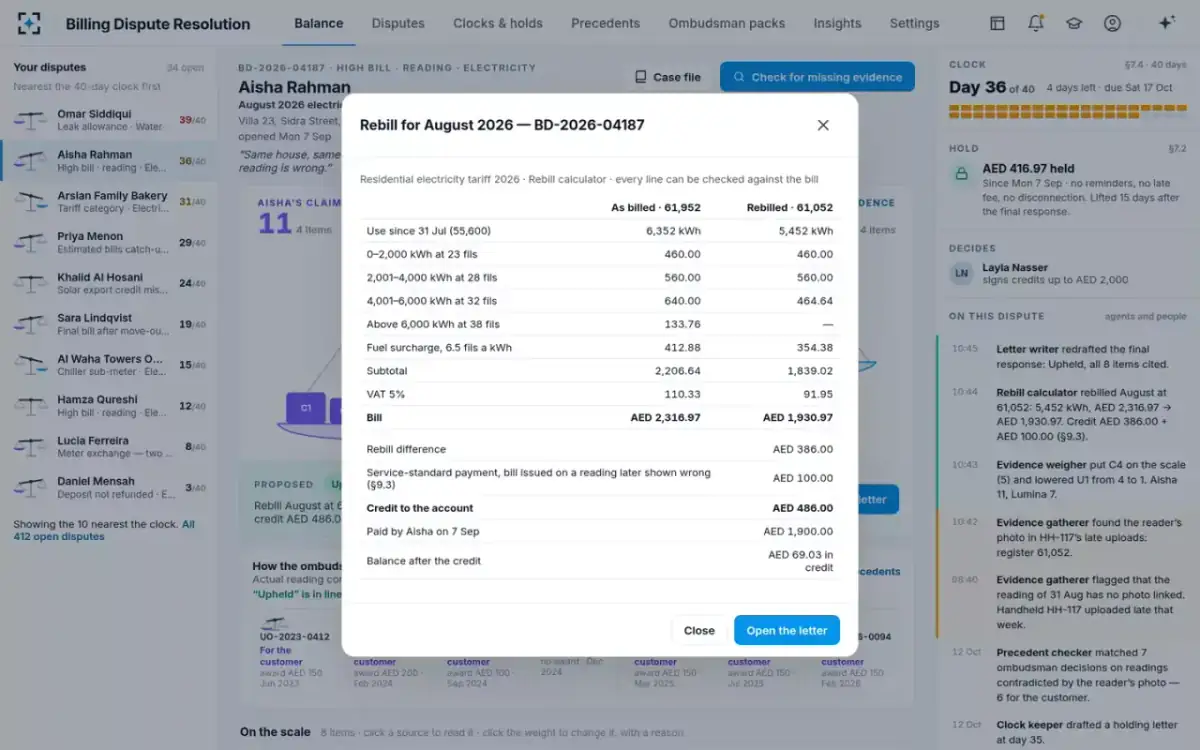Open the layout panel icon in the header
Image resolution: width=1200 pixels, height=750 pixels.
[x=997, y=23]
